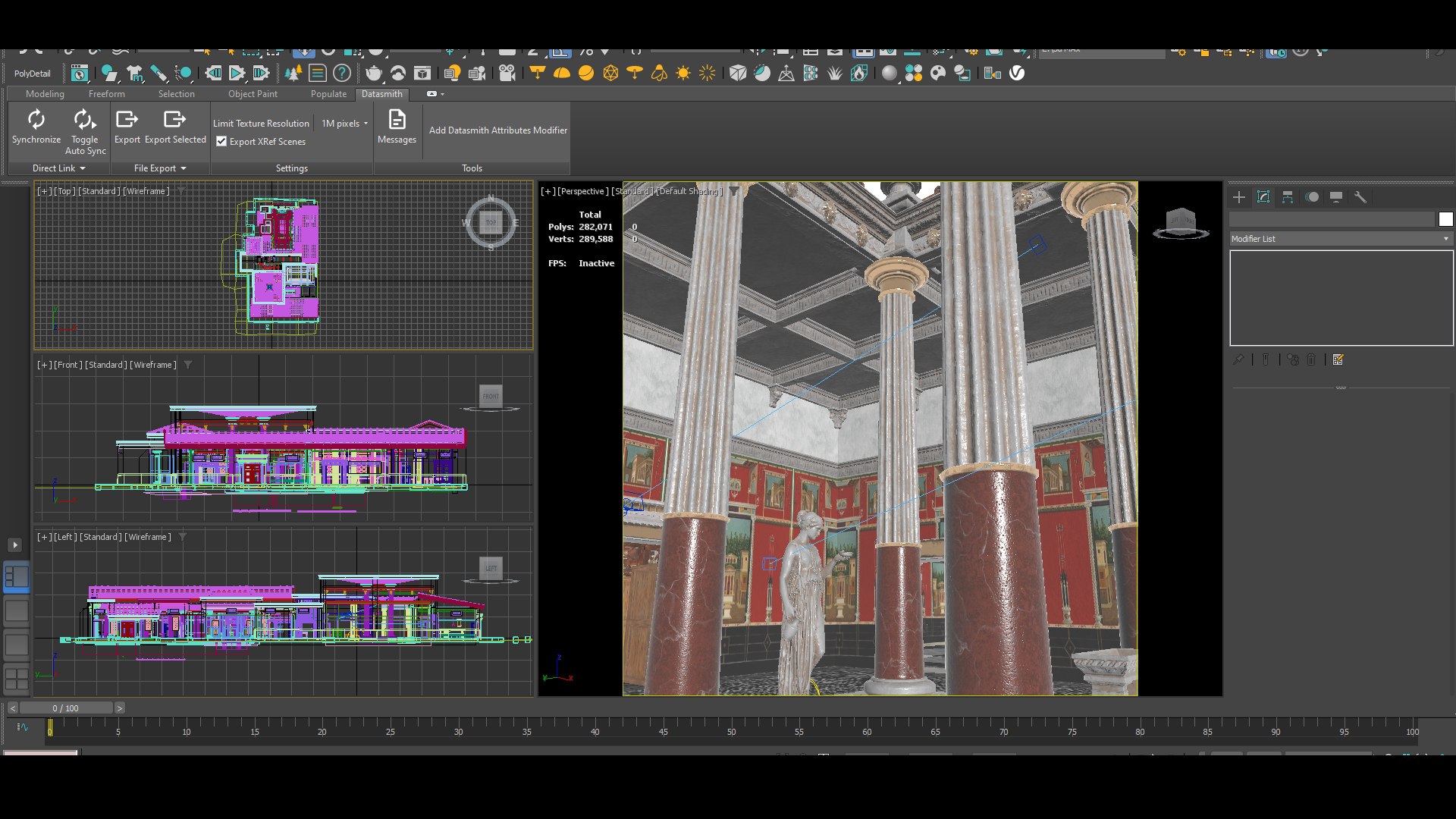Open the Hierarchy tab in command panel

click(1288, 197)
